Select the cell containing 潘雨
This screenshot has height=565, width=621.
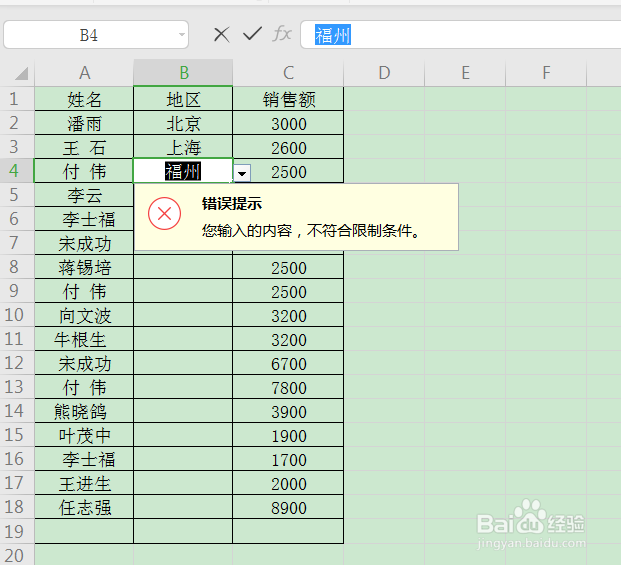click(84, 123)
